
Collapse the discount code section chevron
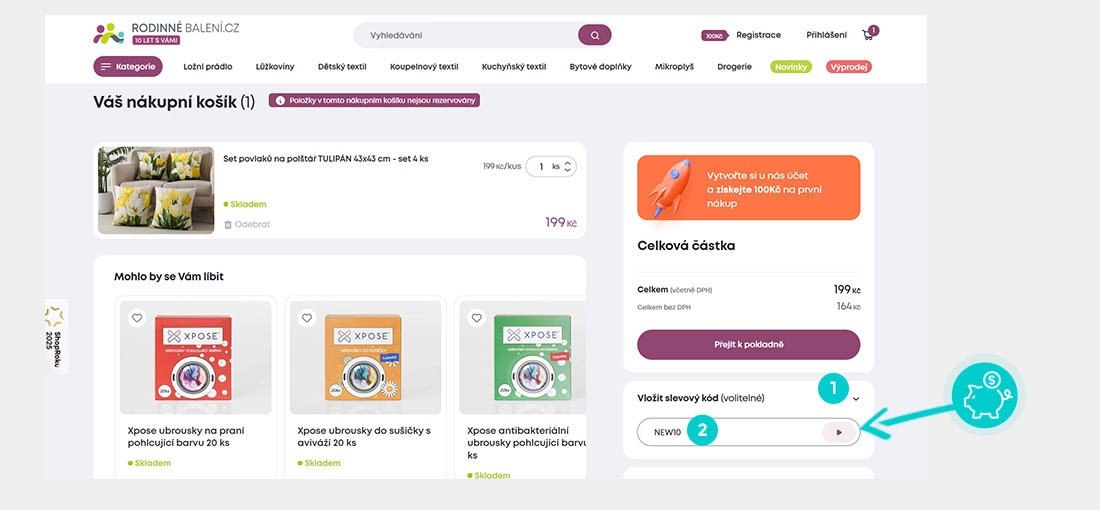tap(856, 399)
